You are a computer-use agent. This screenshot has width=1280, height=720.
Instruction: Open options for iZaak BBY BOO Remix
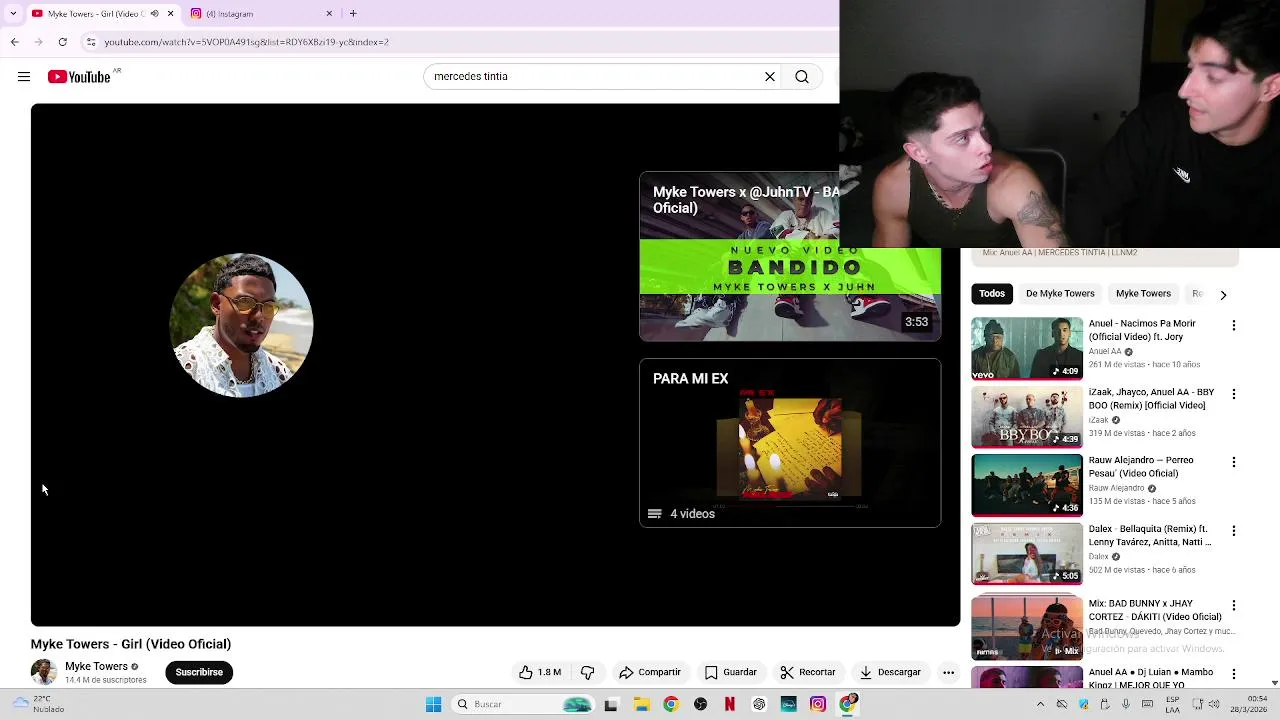point(1233,394)
